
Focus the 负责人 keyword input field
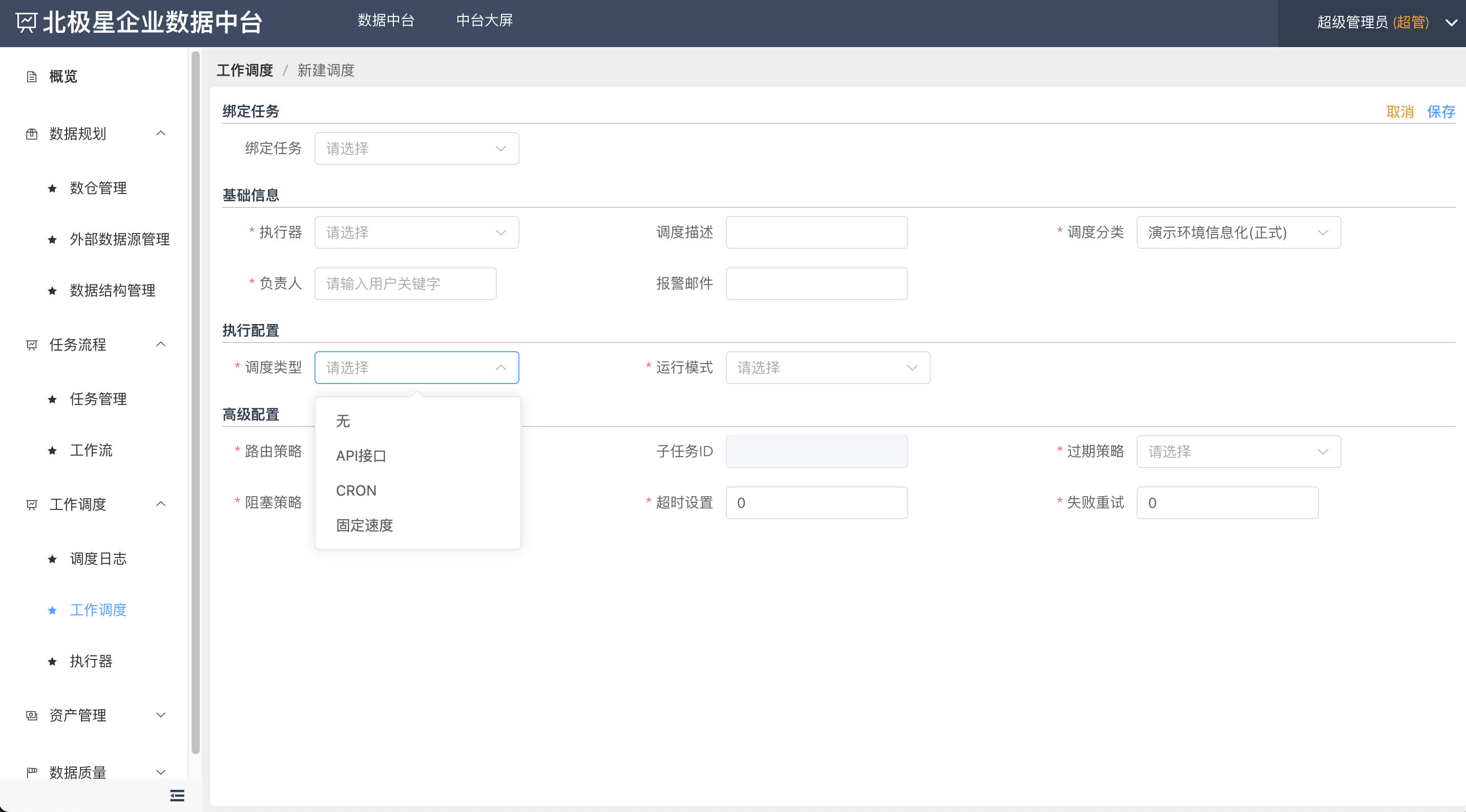(405, 284)
